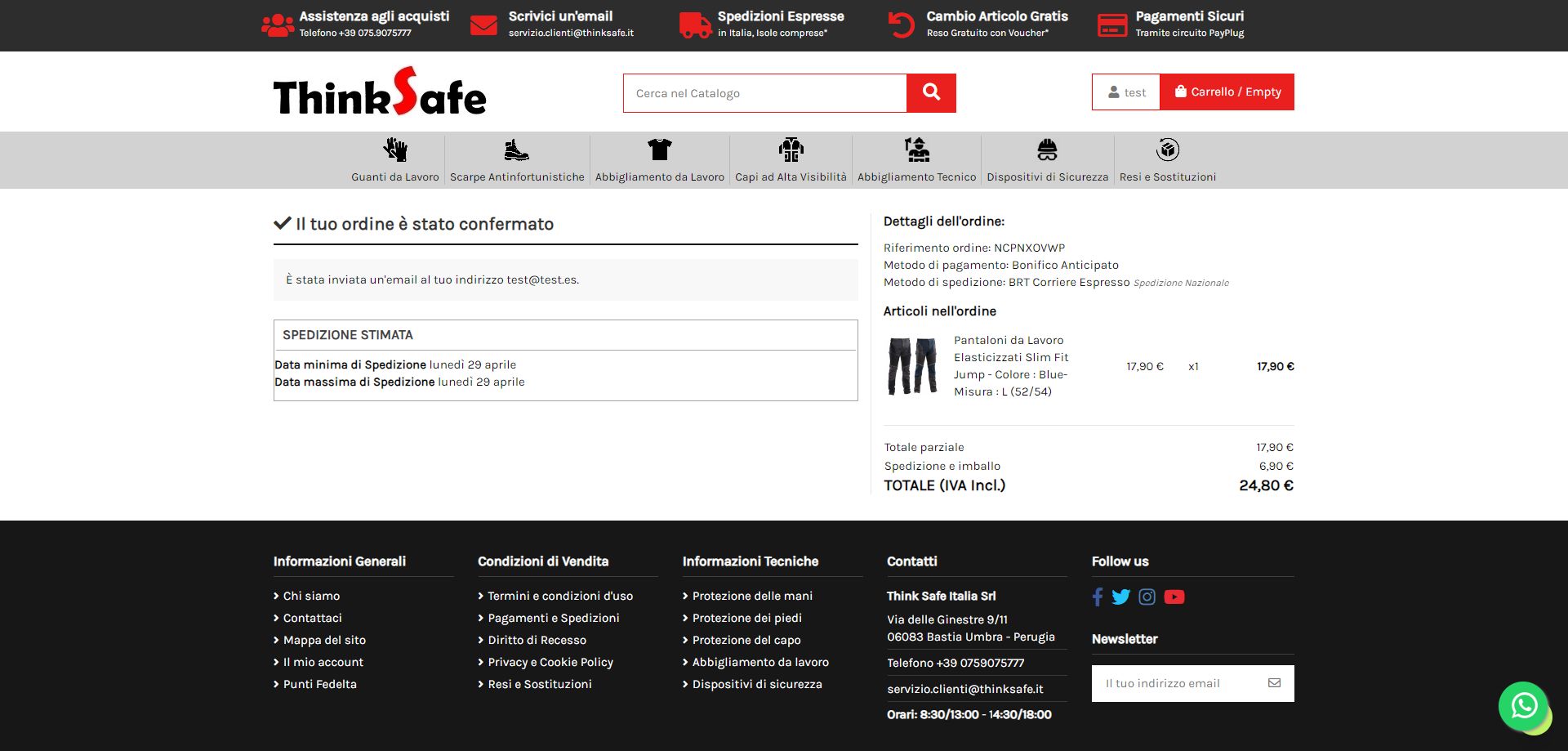Go to Il mio account link
Viewport: 1568px width, 751px height.
(x=323, y=662)
